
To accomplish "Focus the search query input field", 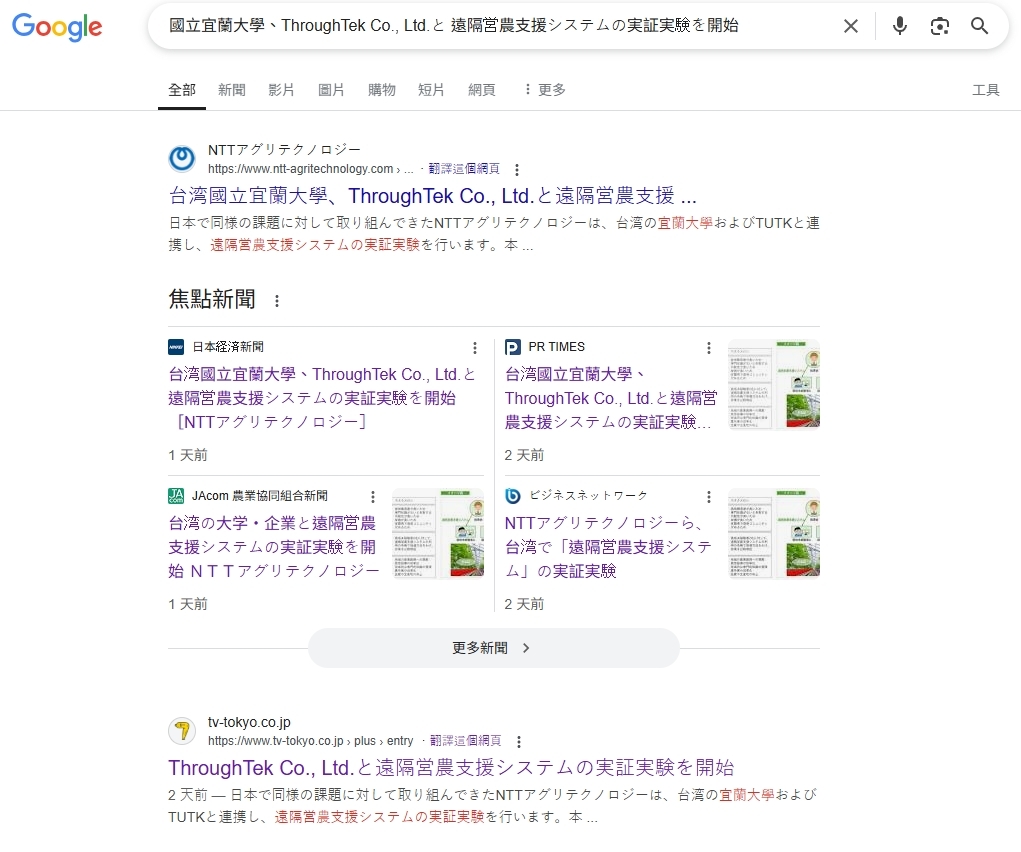I will pos(453,25).
